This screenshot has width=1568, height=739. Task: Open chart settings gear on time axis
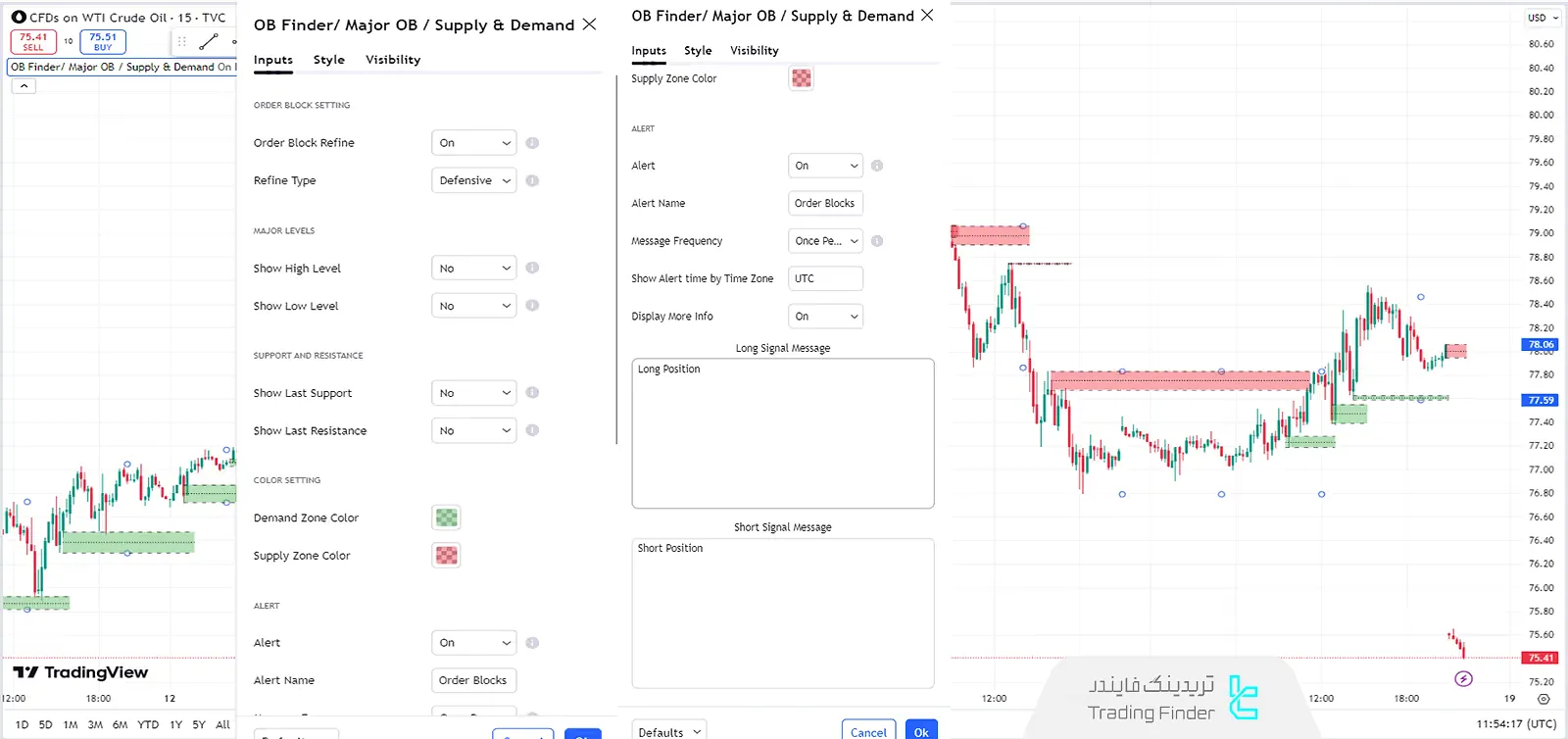pos(1543,699)
